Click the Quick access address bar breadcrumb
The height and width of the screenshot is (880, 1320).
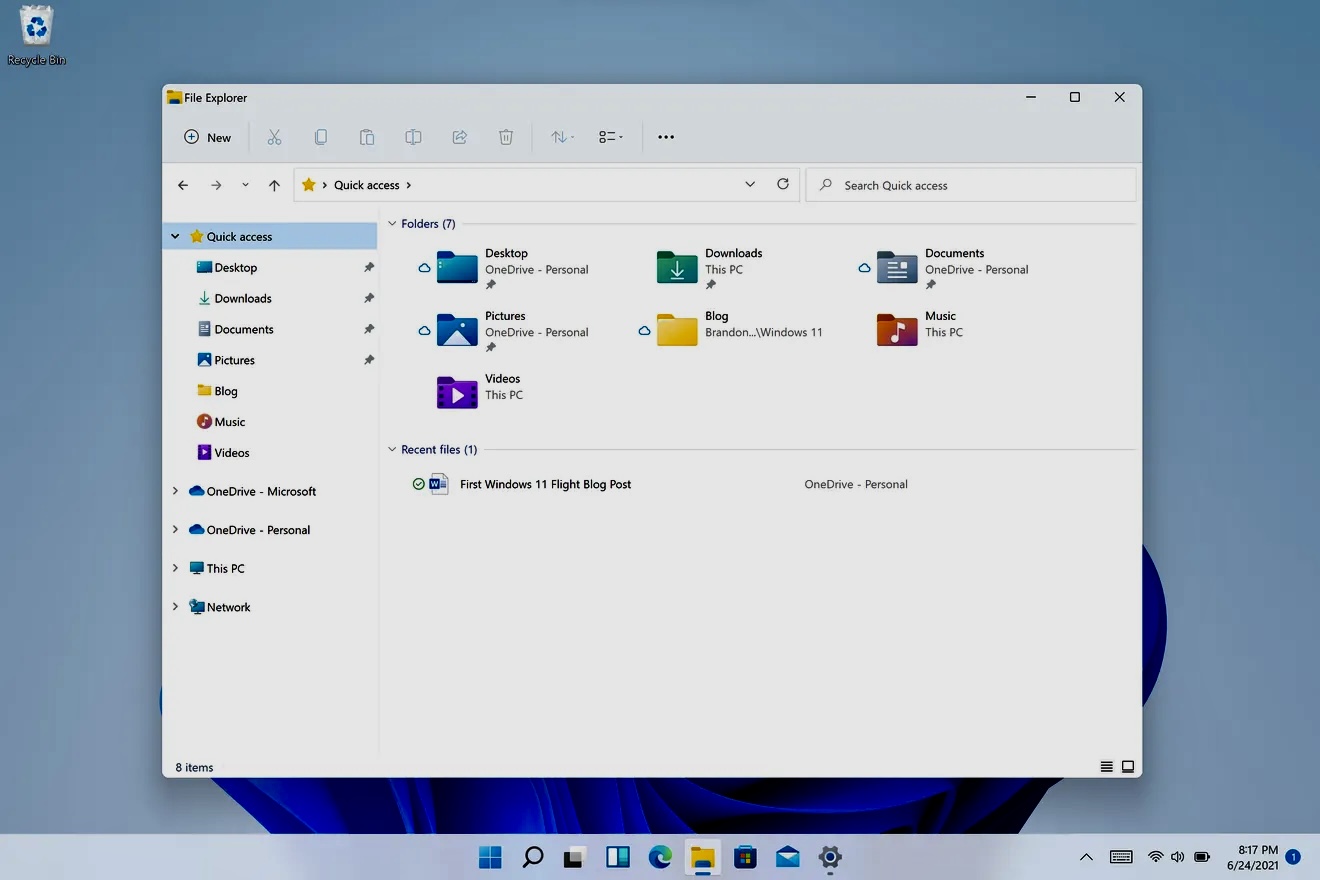[x=366, y=185]
